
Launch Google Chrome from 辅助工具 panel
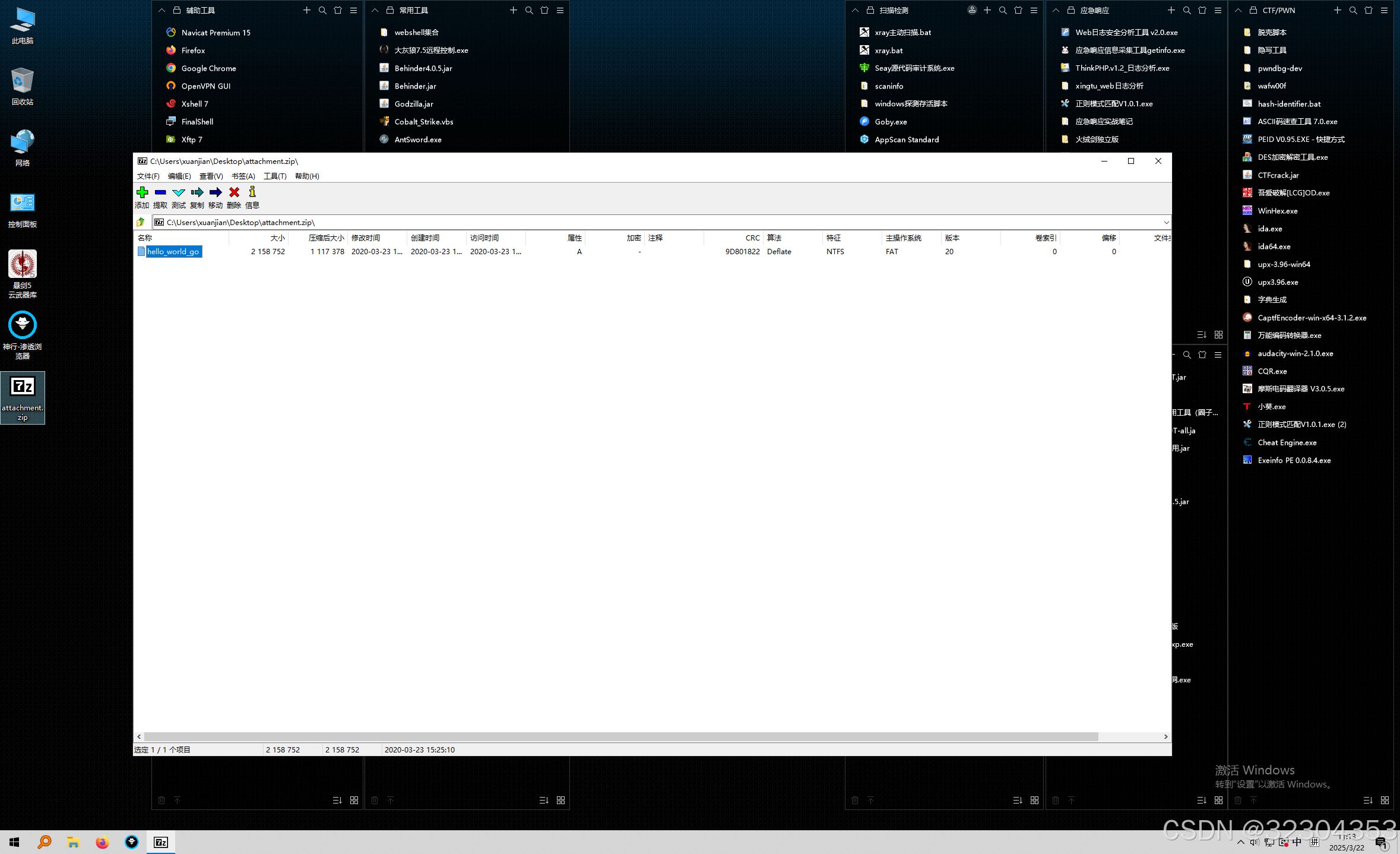pos(208,68)
